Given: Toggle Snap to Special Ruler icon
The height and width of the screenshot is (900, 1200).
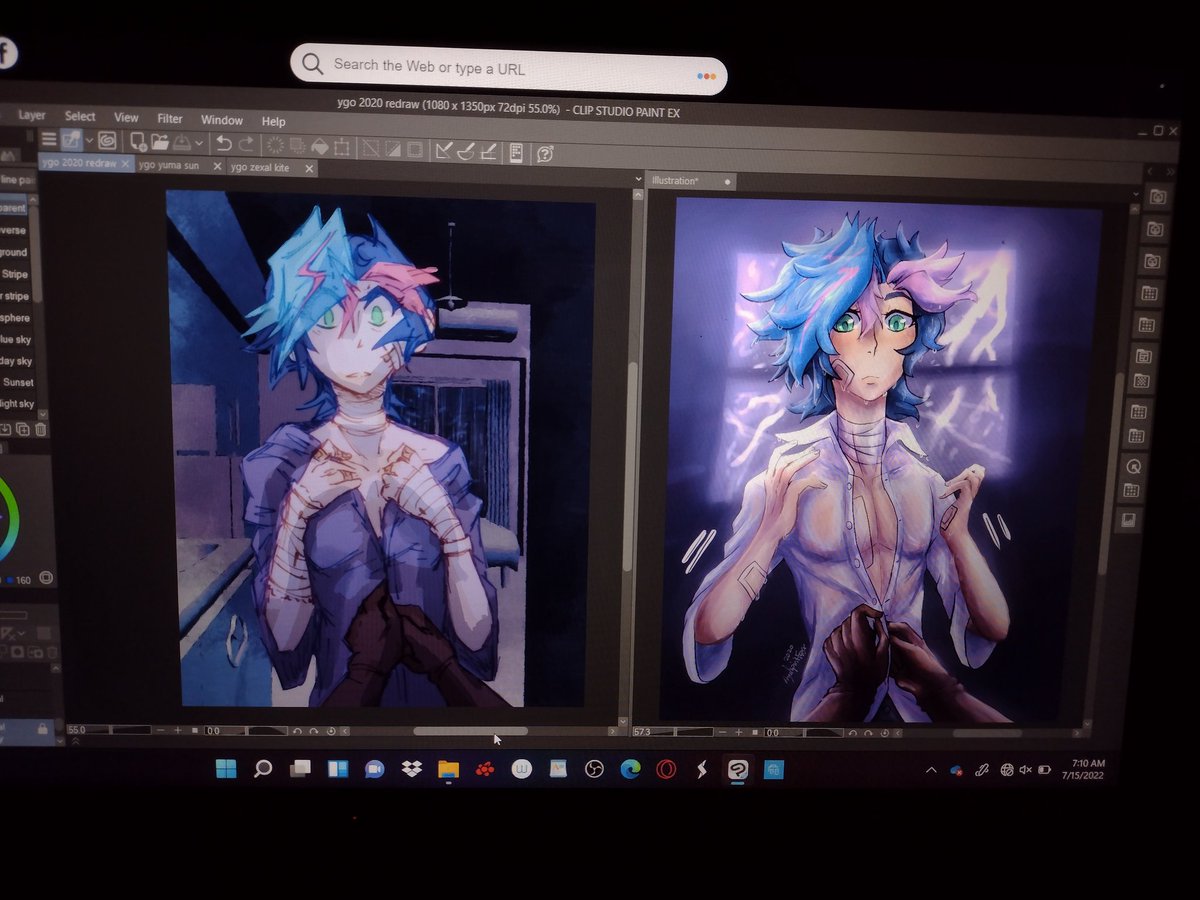Looking at the screenshot, I should coord(466,151).
